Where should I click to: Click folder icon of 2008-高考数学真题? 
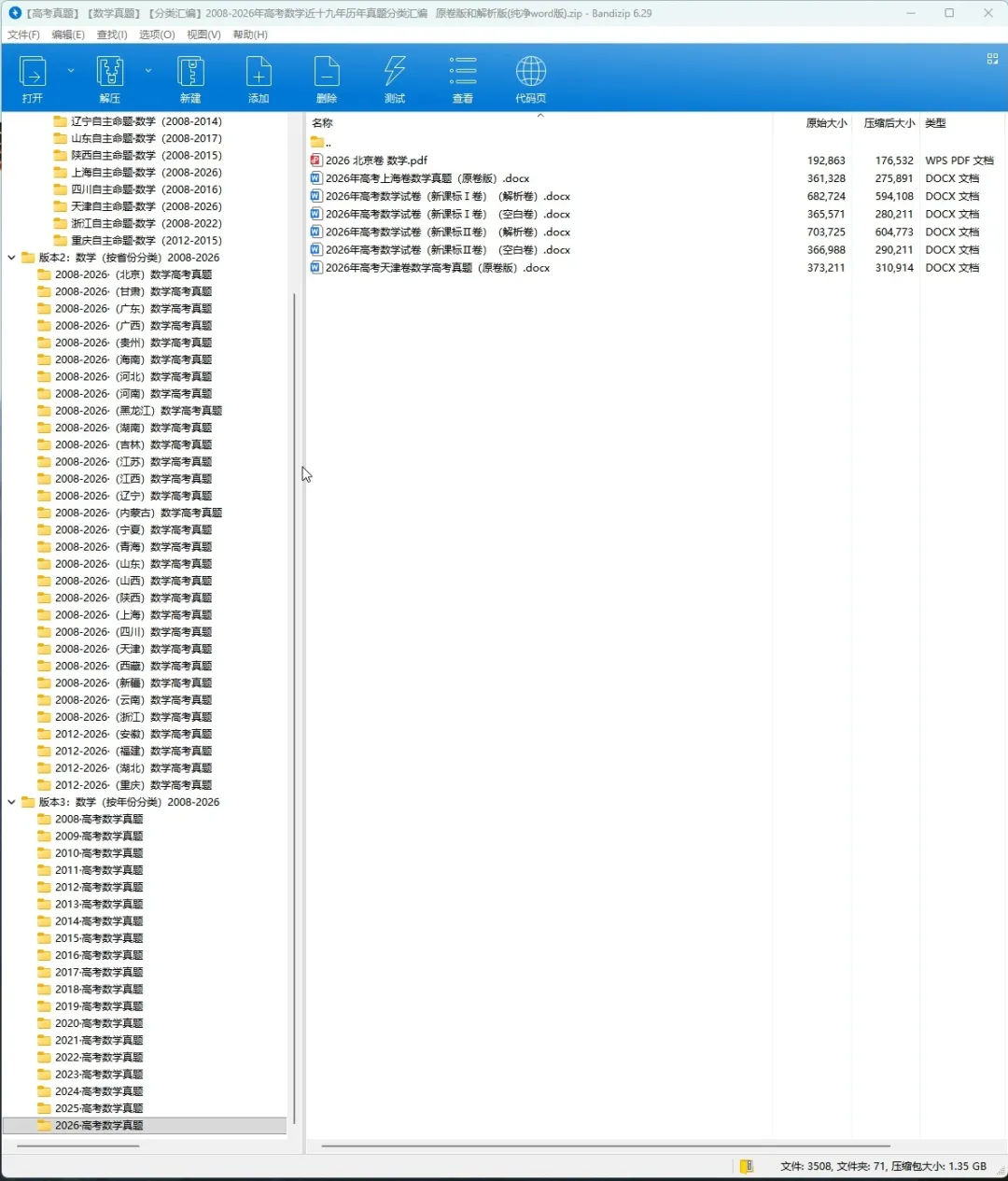pos(44,820)
